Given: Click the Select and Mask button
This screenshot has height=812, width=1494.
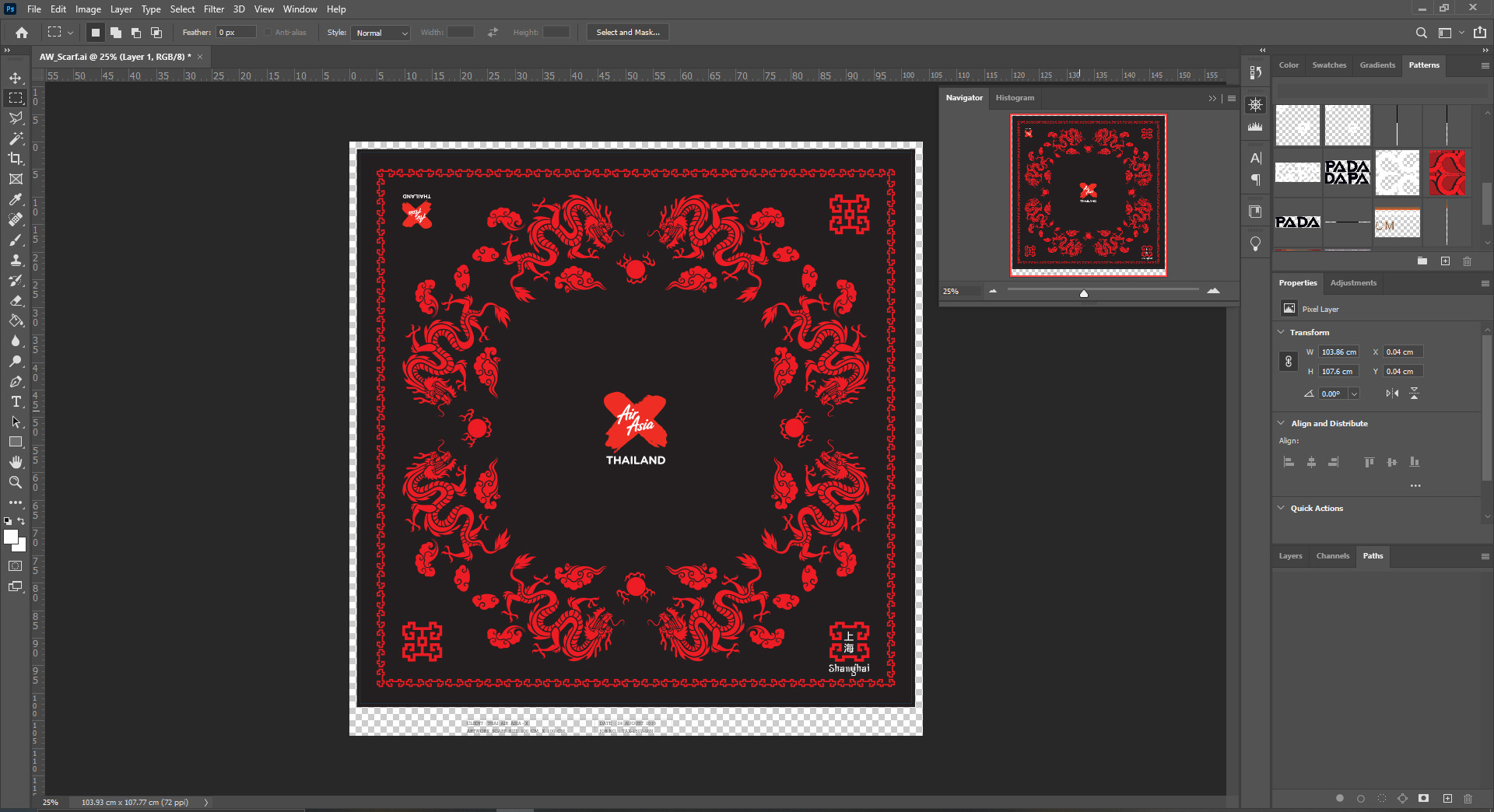Looking at the screenshot, I should (x=628, y=33).
